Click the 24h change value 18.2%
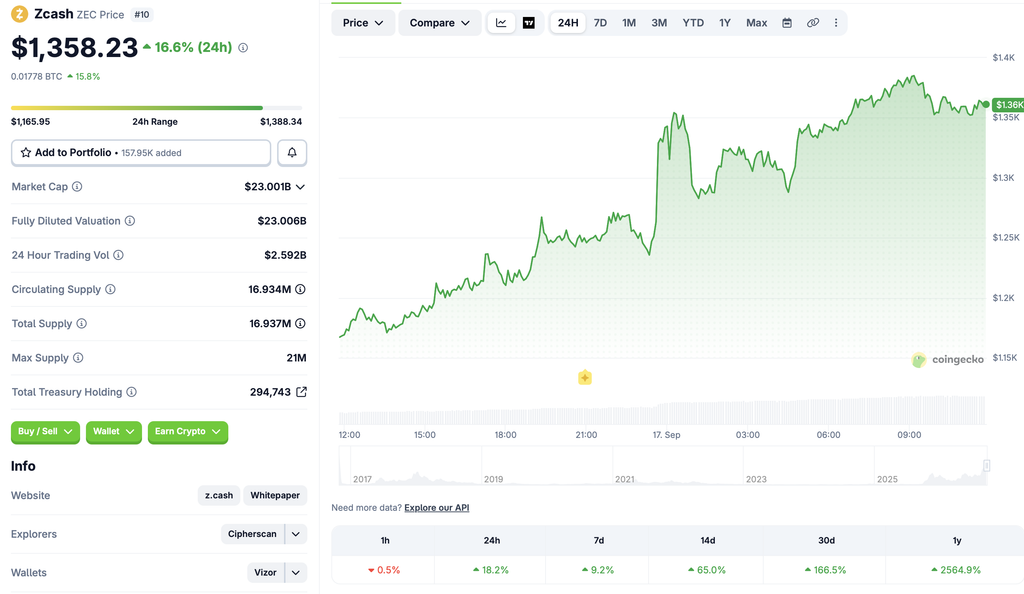This screenshot has width=1024, height=594. [490, 570]
